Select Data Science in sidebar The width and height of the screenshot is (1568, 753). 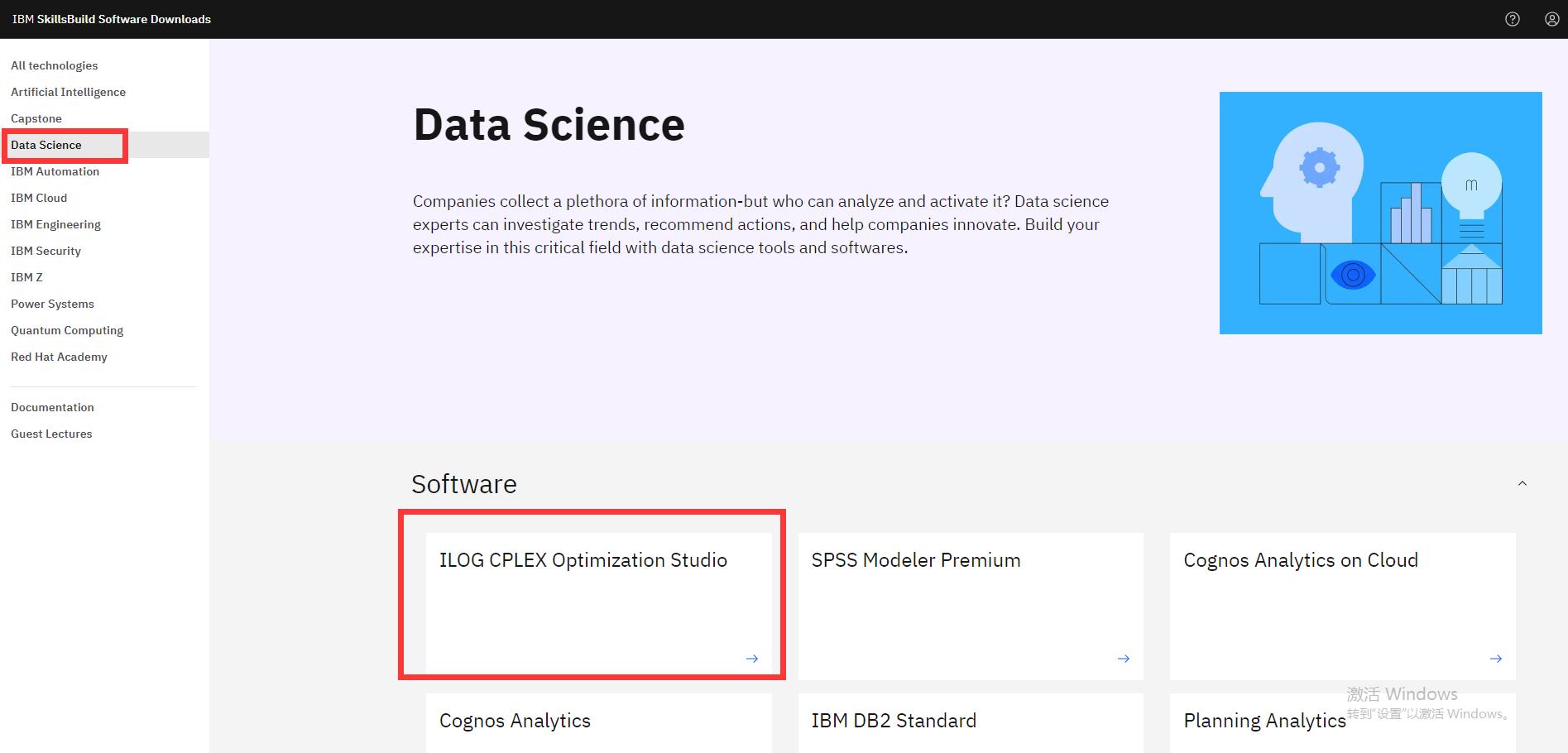tap(46, 145)
